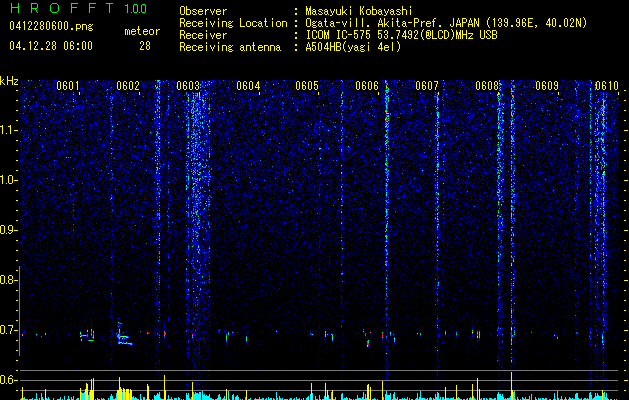Click the 1.0 frequency axis label
Viewport: 629px width, 400px height.
[x=7, y=180]
